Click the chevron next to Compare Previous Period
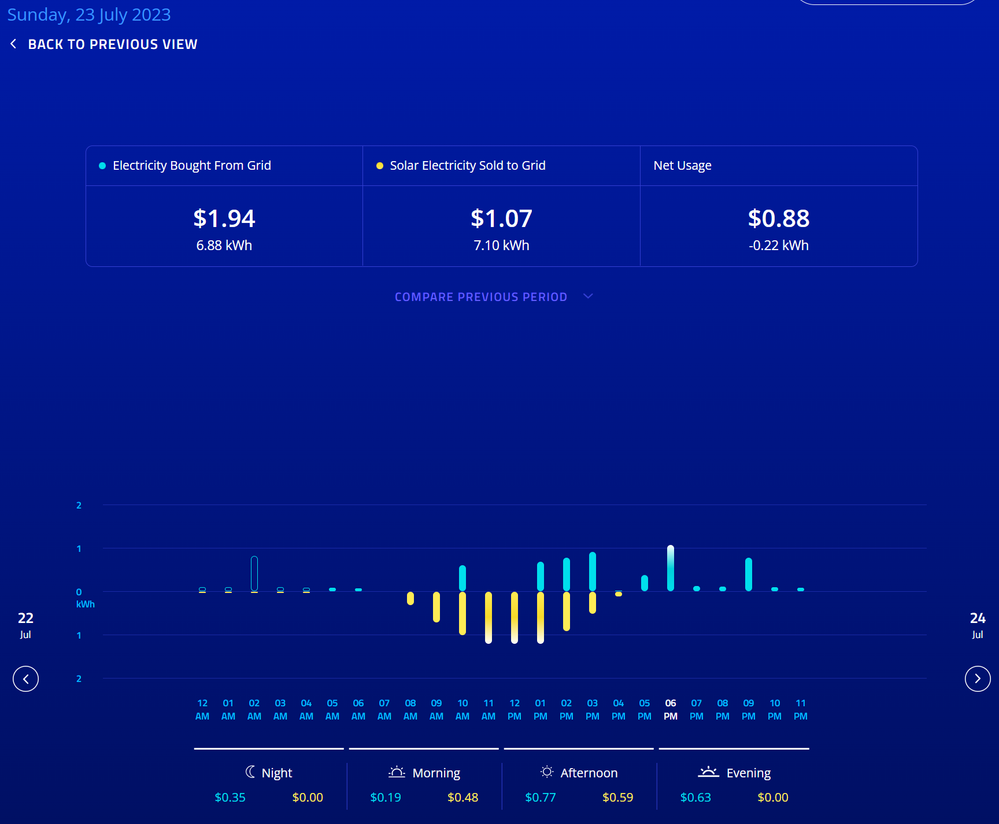999x824 pixels. [x=588, y=297]
